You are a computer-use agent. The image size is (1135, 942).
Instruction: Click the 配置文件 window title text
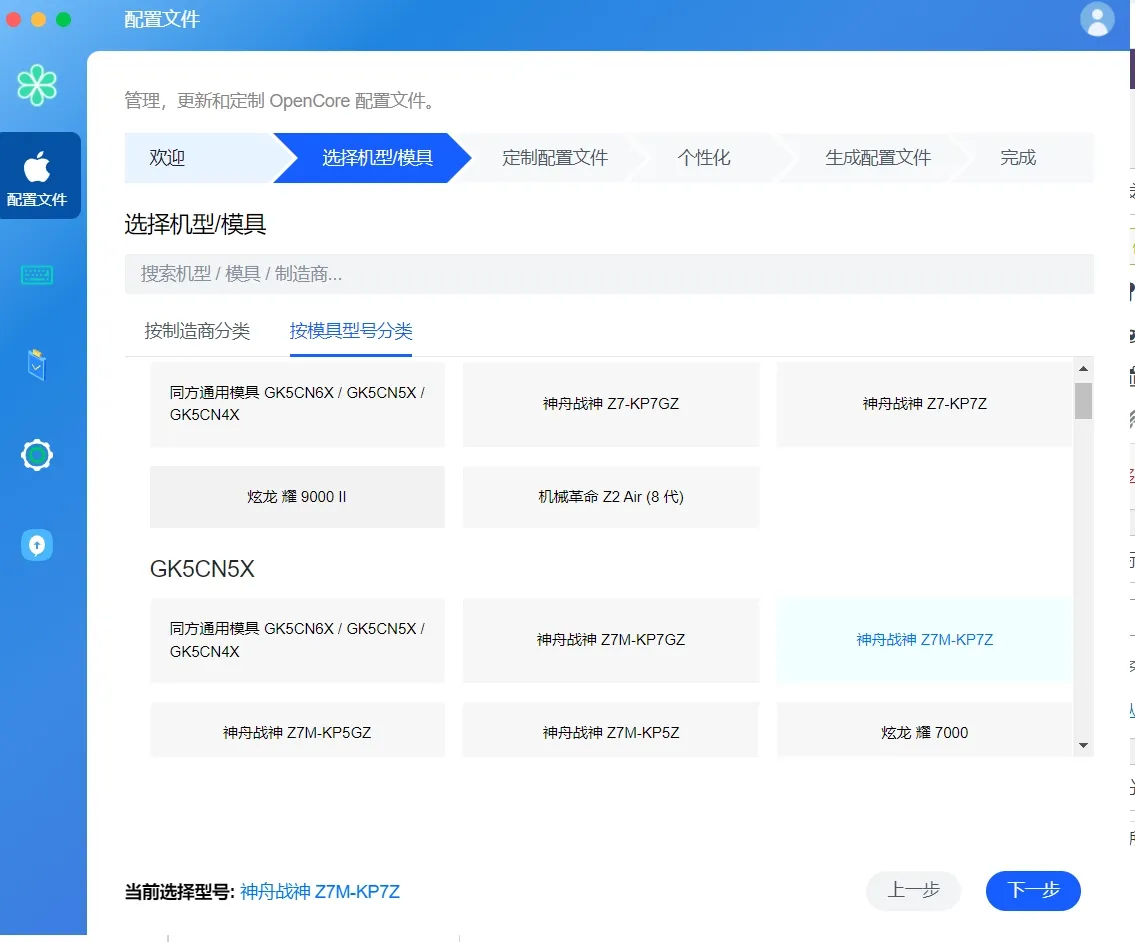(162, 20)
